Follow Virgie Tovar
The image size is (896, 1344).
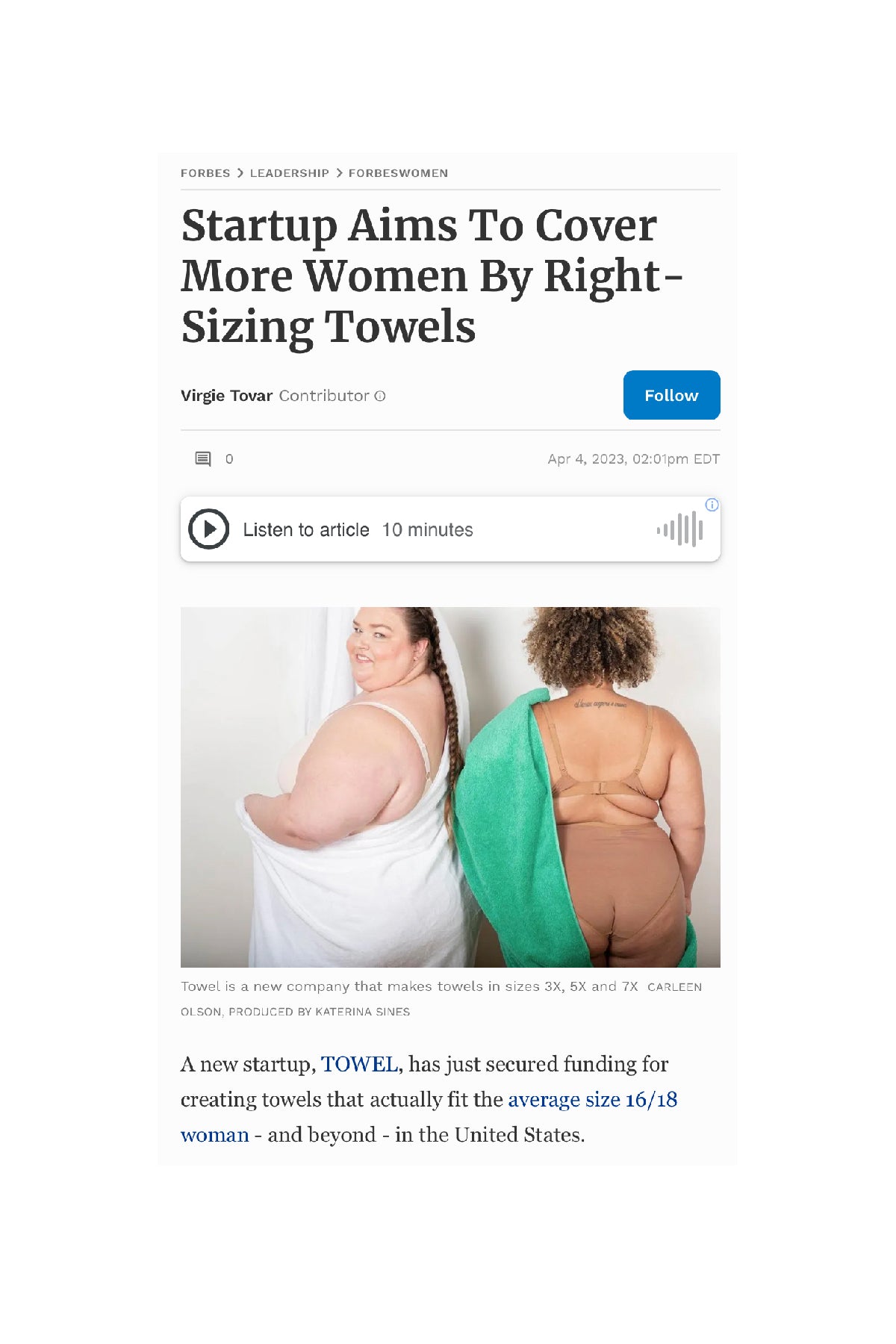pyautogui.click(x=671, y=395)
